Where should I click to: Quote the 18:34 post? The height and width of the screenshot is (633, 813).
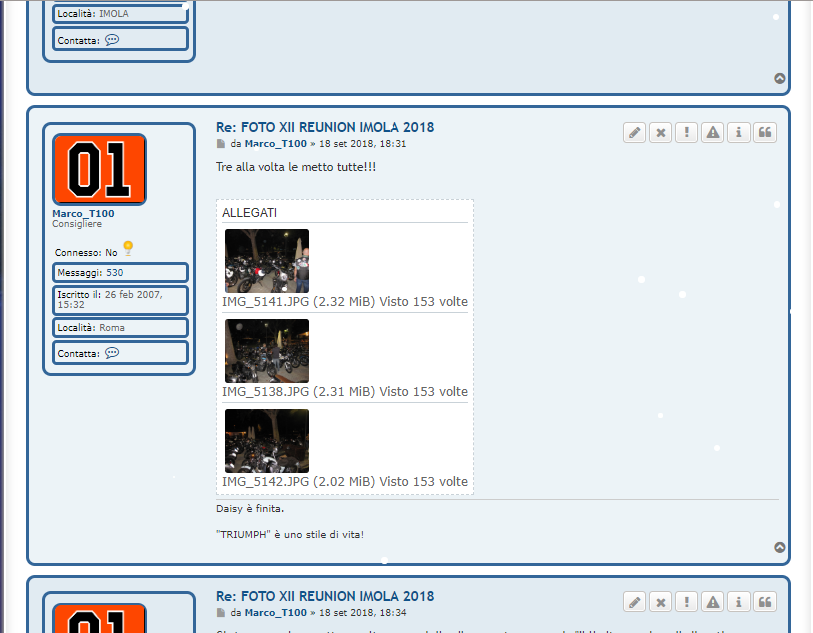(x=765, y=602)
